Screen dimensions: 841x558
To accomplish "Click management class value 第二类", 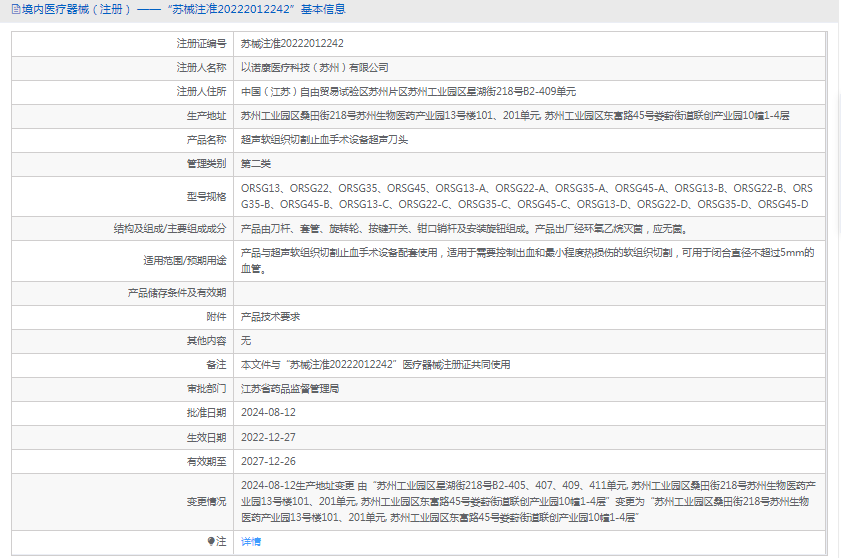I will pyautogui.click(x=256, y=164).
